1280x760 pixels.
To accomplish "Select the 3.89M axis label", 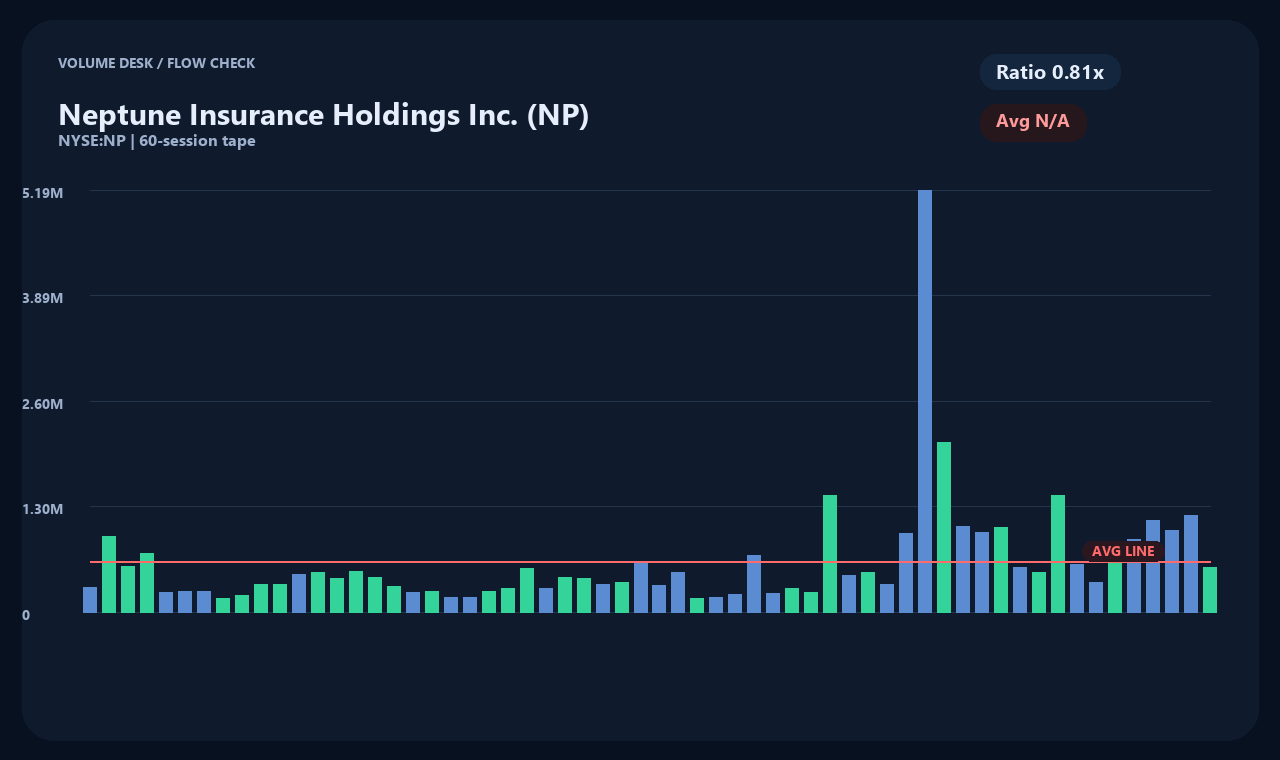I will pos(43,297).
